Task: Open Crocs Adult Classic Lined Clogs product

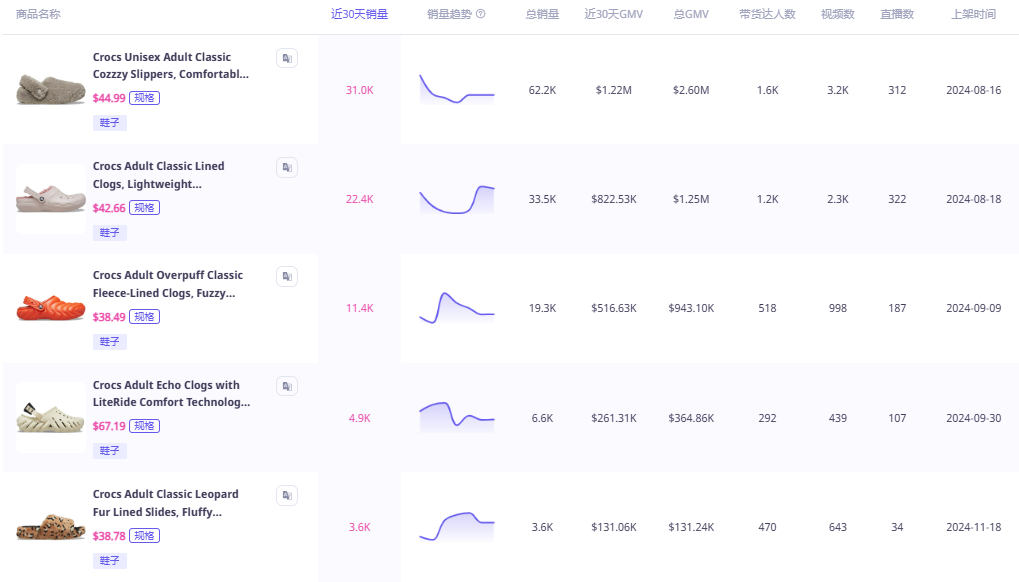Action: tap(159, 175)
